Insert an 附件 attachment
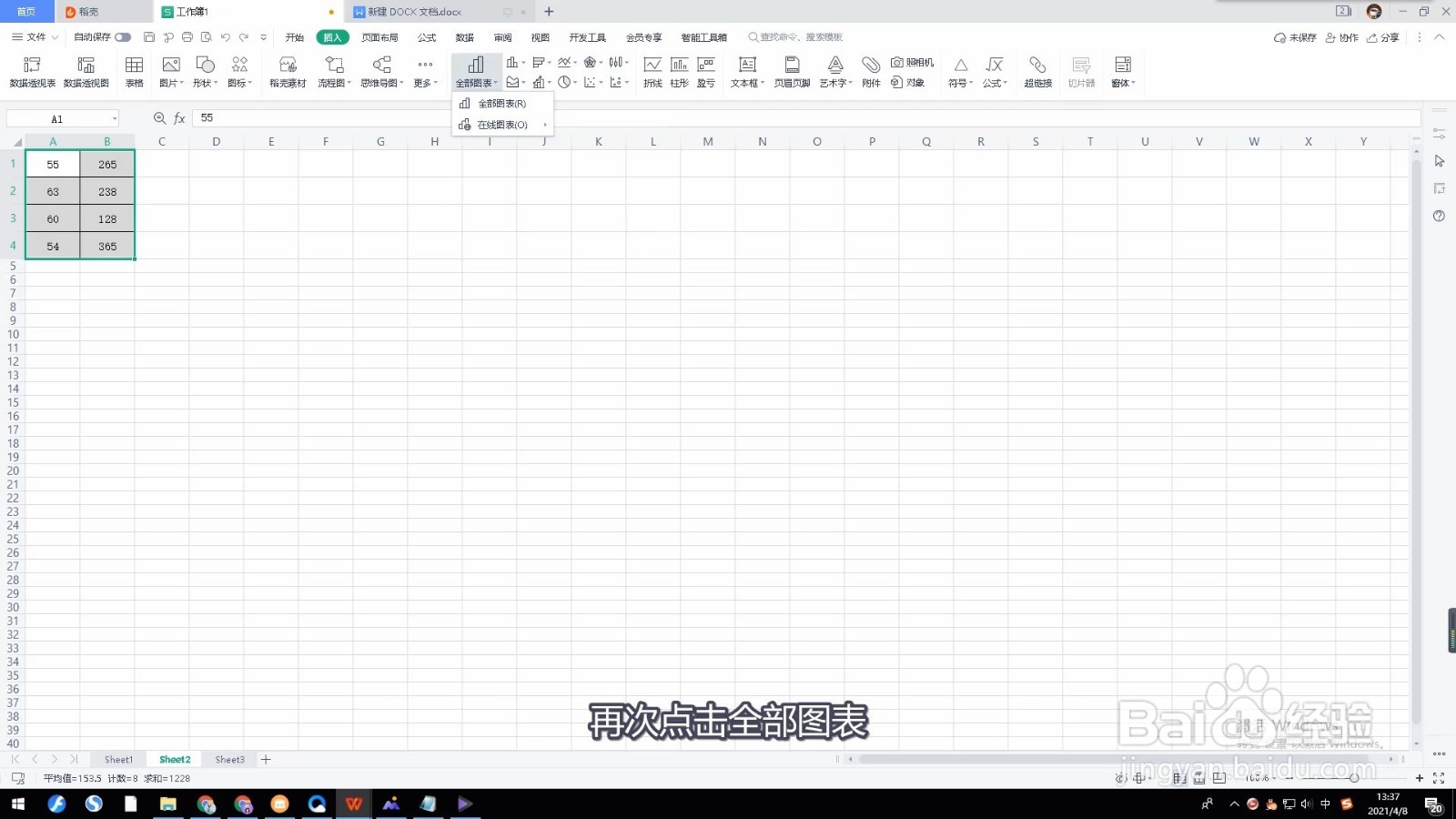Image resolution: width=1456 pixels, height=819 pixels. click(871, 72)
